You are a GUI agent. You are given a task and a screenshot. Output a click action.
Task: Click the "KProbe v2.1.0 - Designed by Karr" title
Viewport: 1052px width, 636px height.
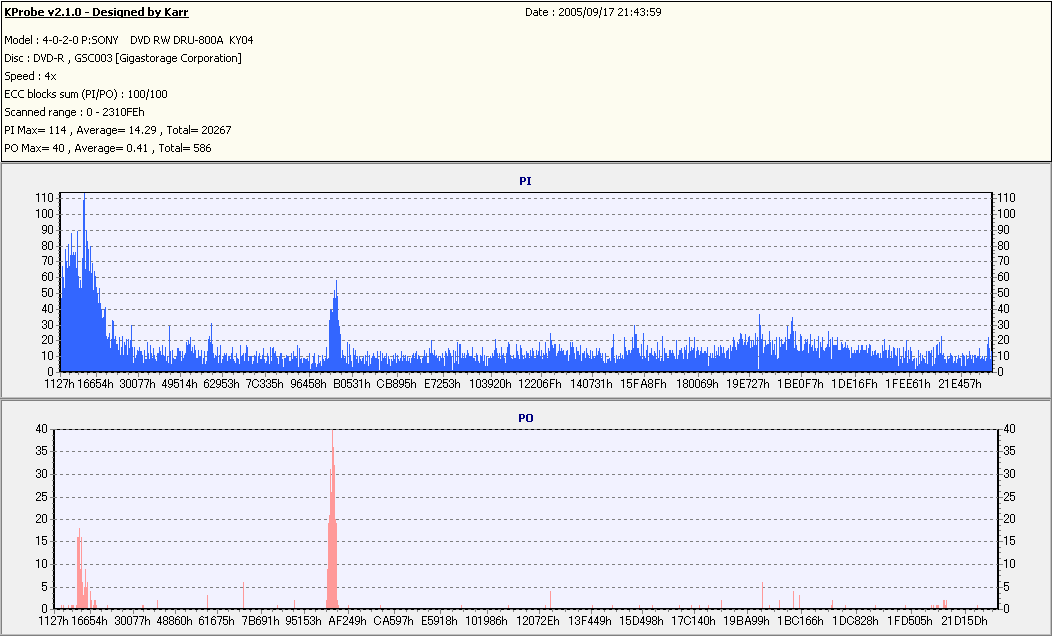(96, 12)
